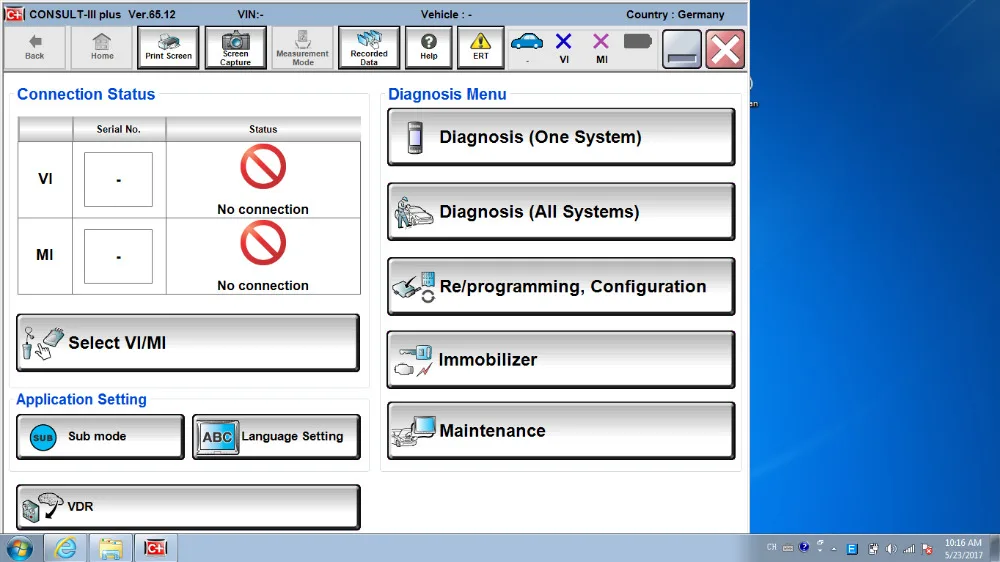Click the ERT warning triangle button
1000x562 pixels.
[x=480, y=47]
